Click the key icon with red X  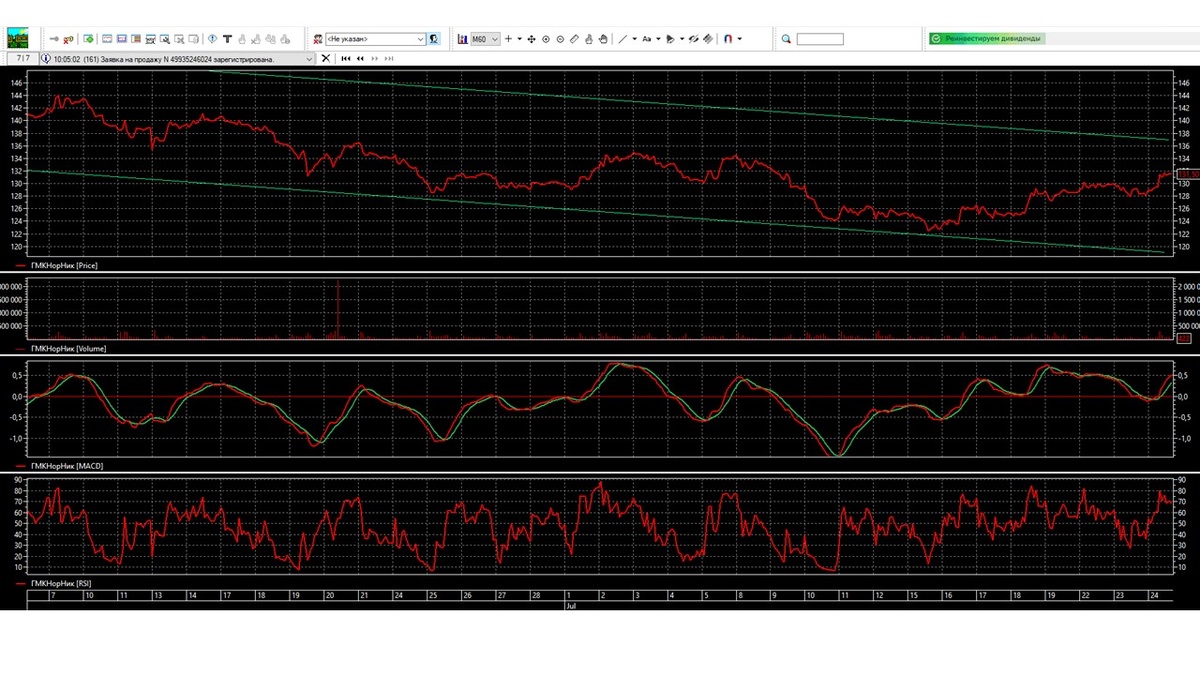tap(69, 39)
